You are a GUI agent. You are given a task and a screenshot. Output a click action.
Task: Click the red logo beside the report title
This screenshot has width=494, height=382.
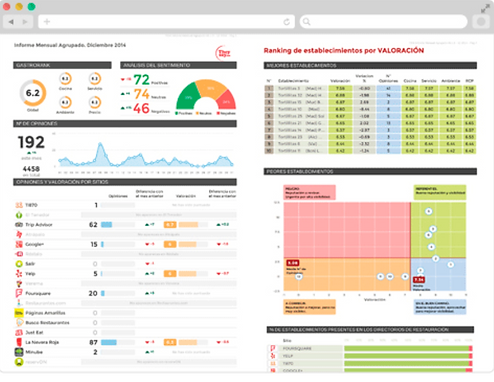point(223,53)
